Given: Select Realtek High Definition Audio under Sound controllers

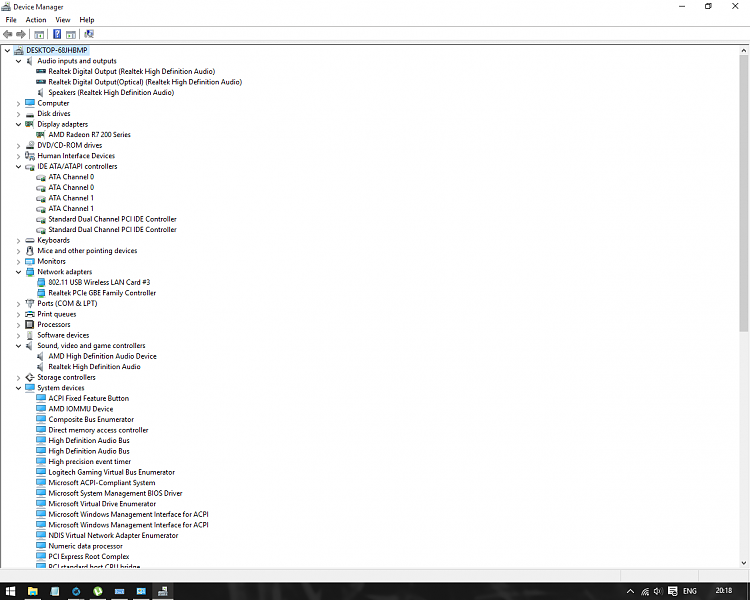Looking at the screenshot, I should pyautogui.click(x=94, y=367).
